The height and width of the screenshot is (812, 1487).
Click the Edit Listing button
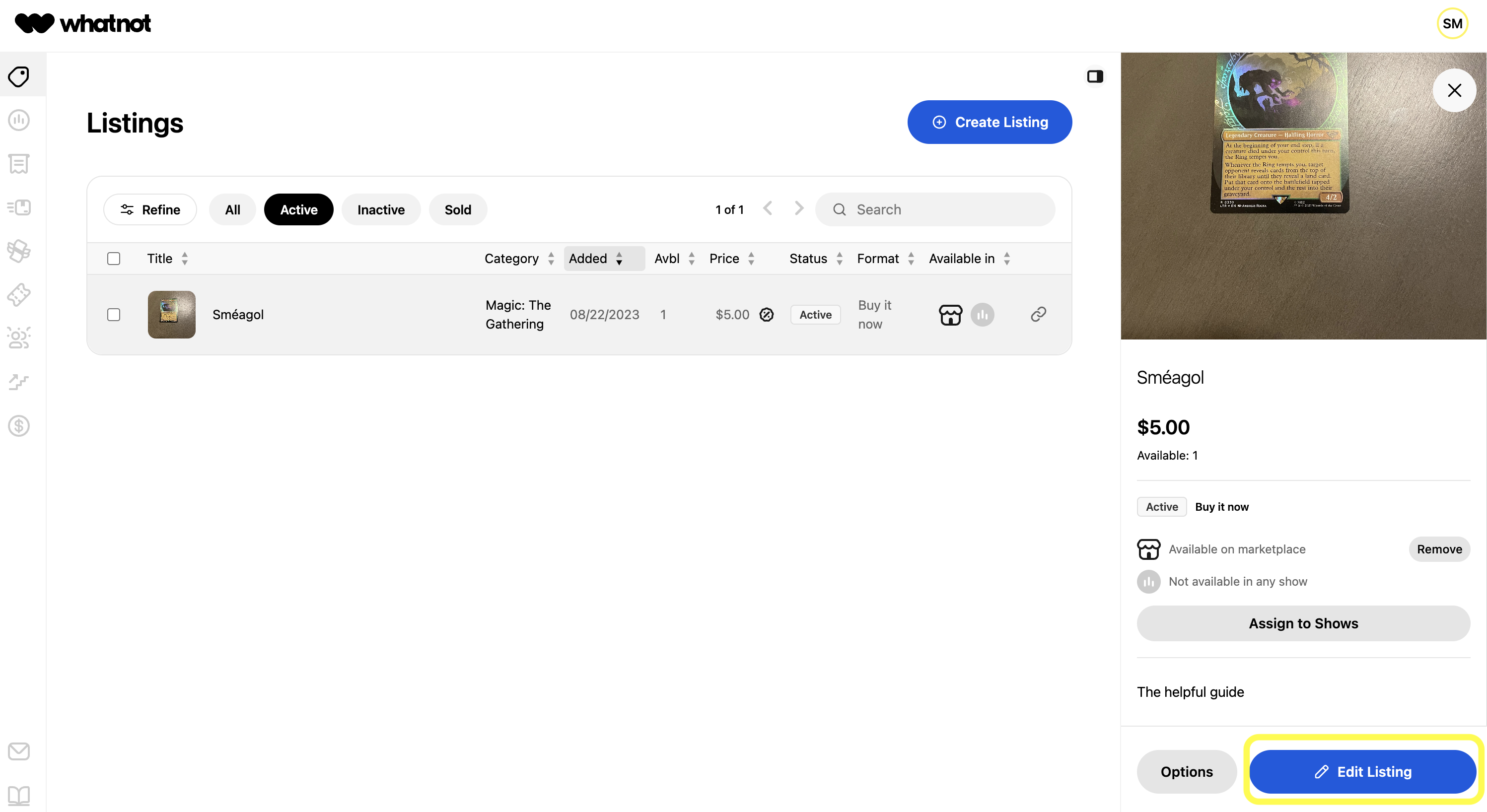1362,772
